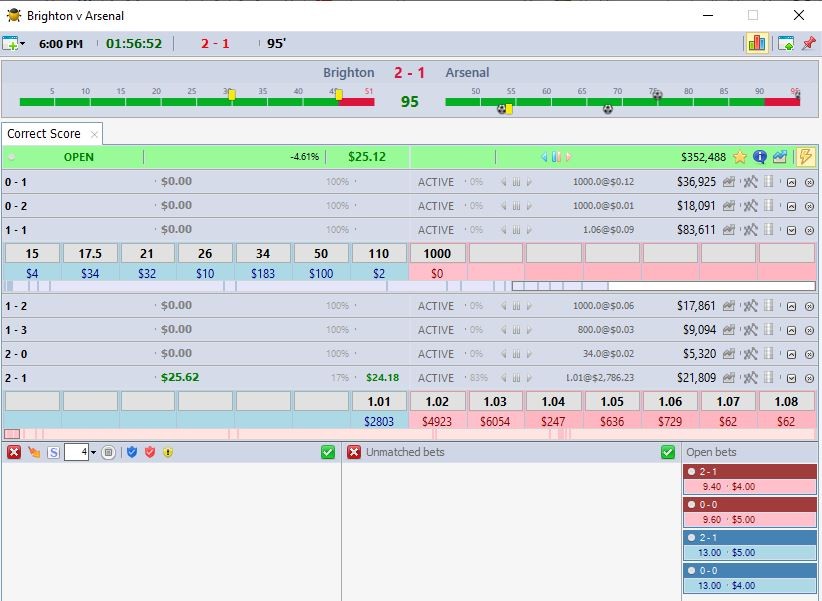
Task: Click the tools icon in 1 - 3 row
Action: coord(750,330)
